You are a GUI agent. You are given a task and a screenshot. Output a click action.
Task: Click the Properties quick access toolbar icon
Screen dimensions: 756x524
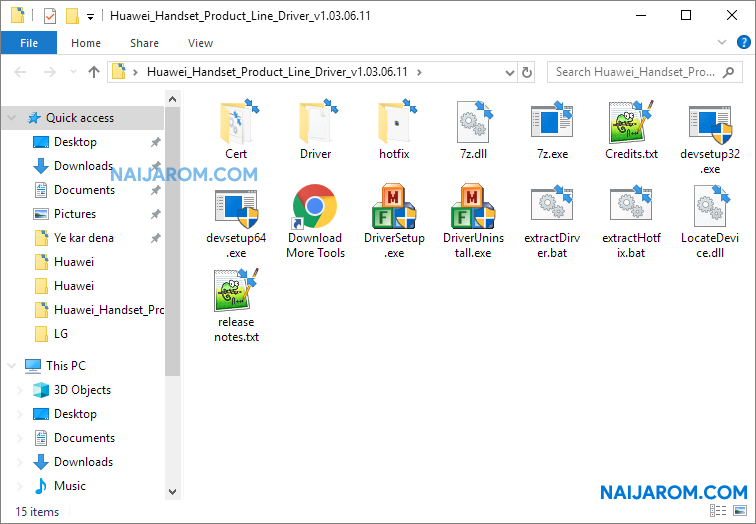click(x=50, y=16)
